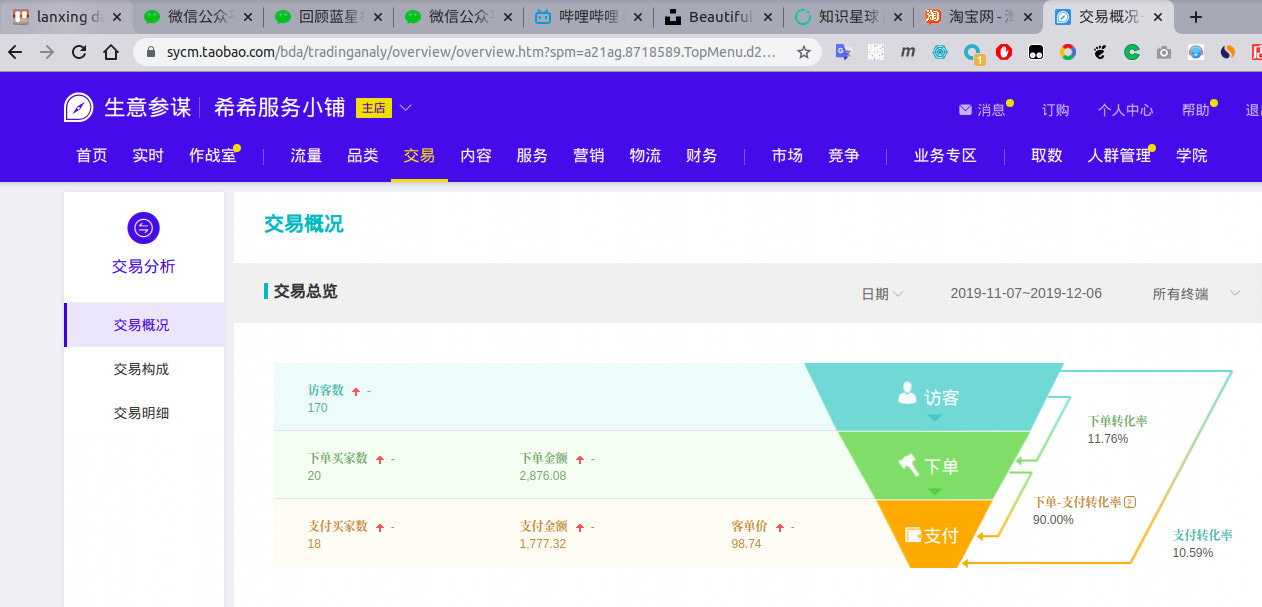The image size is (1262, 607).
Task: Click the wallet icon in 支付 funnel
Action: tap(913, 534)
